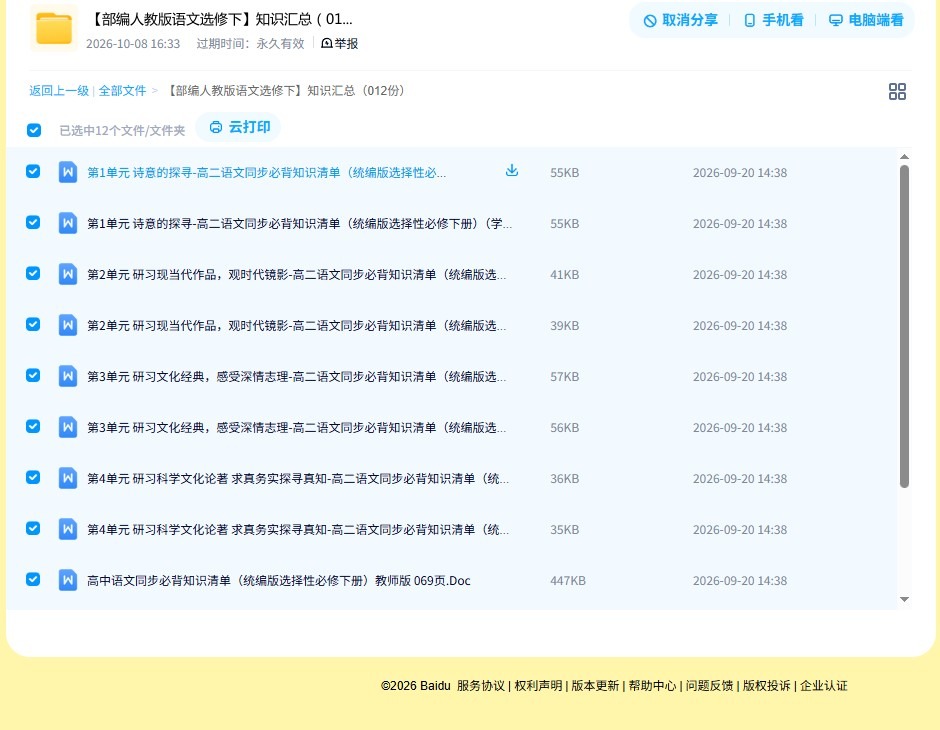Click Word icon of 35KB 第4单元 file
This screenshot has height=730, width=940.
68,529
